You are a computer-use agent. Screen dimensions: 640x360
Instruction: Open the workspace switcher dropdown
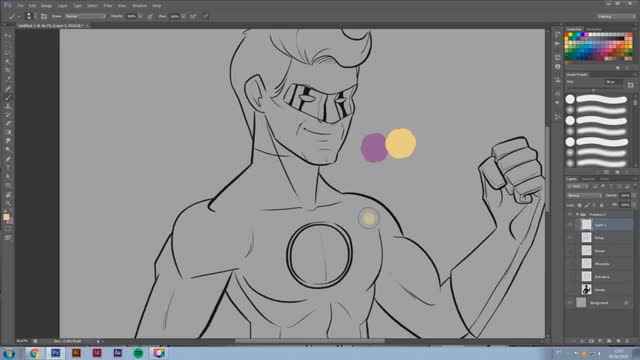[x=616, y=16]
